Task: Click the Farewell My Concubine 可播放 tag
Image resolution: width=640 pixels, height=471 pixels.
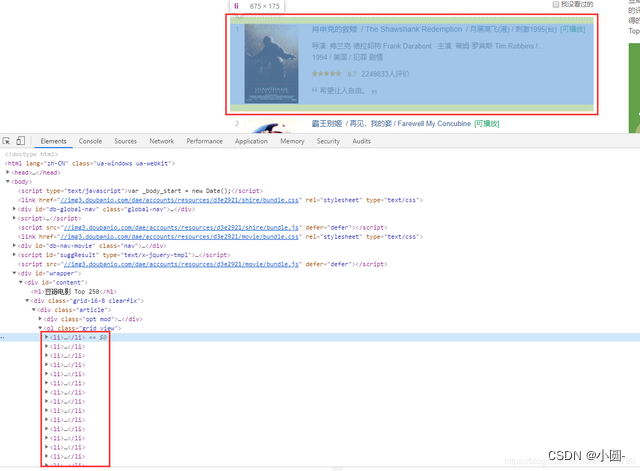Action: click(x=487, y=124)
